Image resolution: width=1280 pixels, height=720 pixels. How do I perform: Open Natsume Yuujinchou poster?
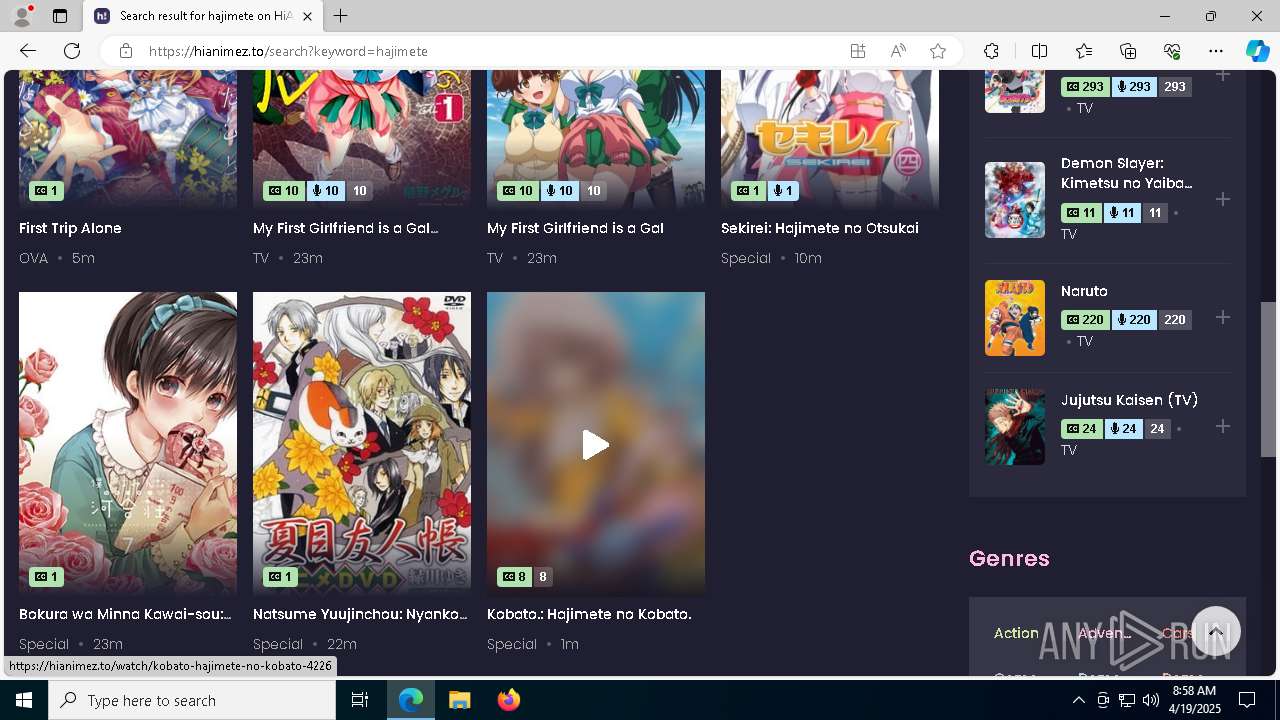pyautogui.click(x=362, y=444)
